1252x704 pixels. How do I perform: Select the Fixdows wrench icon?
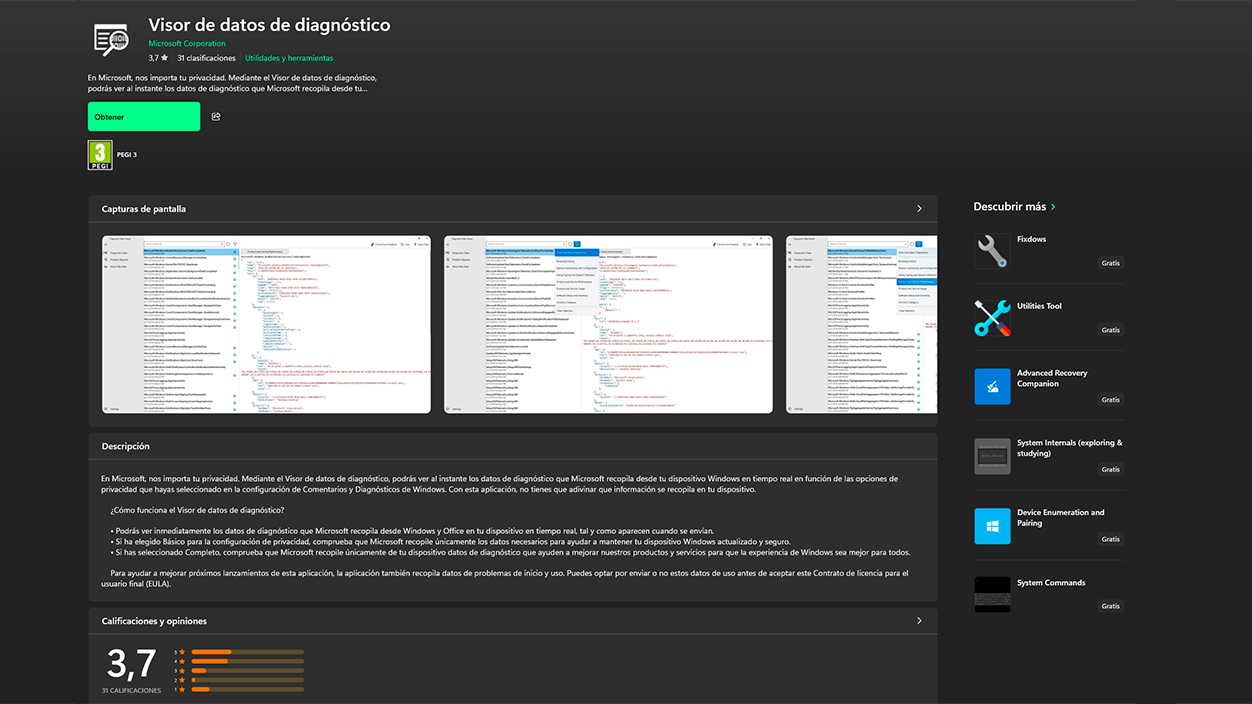(x=991, y=250)
